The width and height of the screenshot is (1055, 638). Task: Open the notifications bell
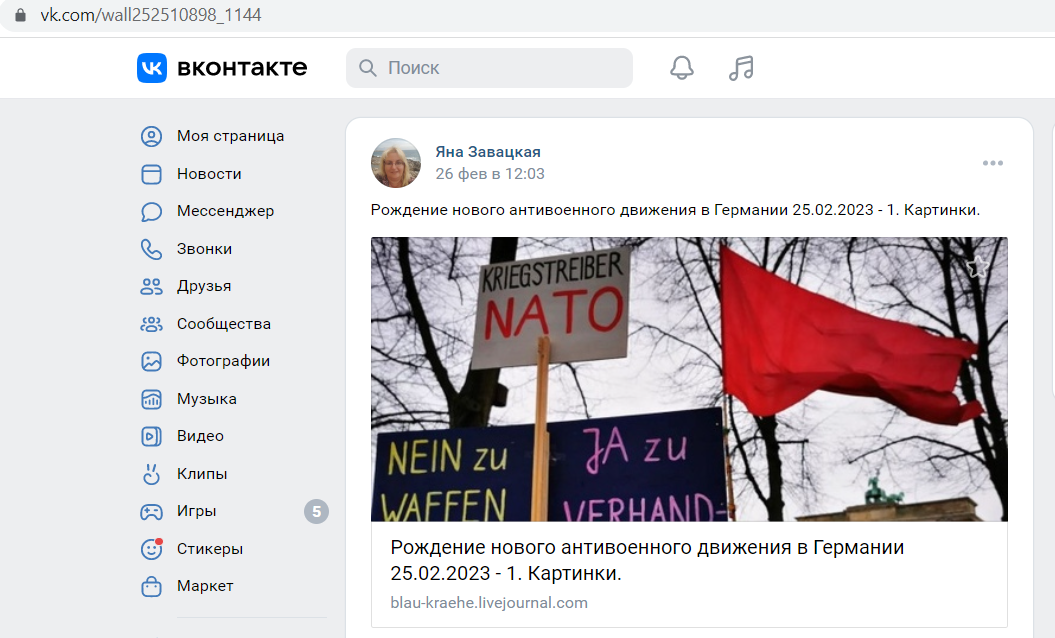(x=682, y=68)
